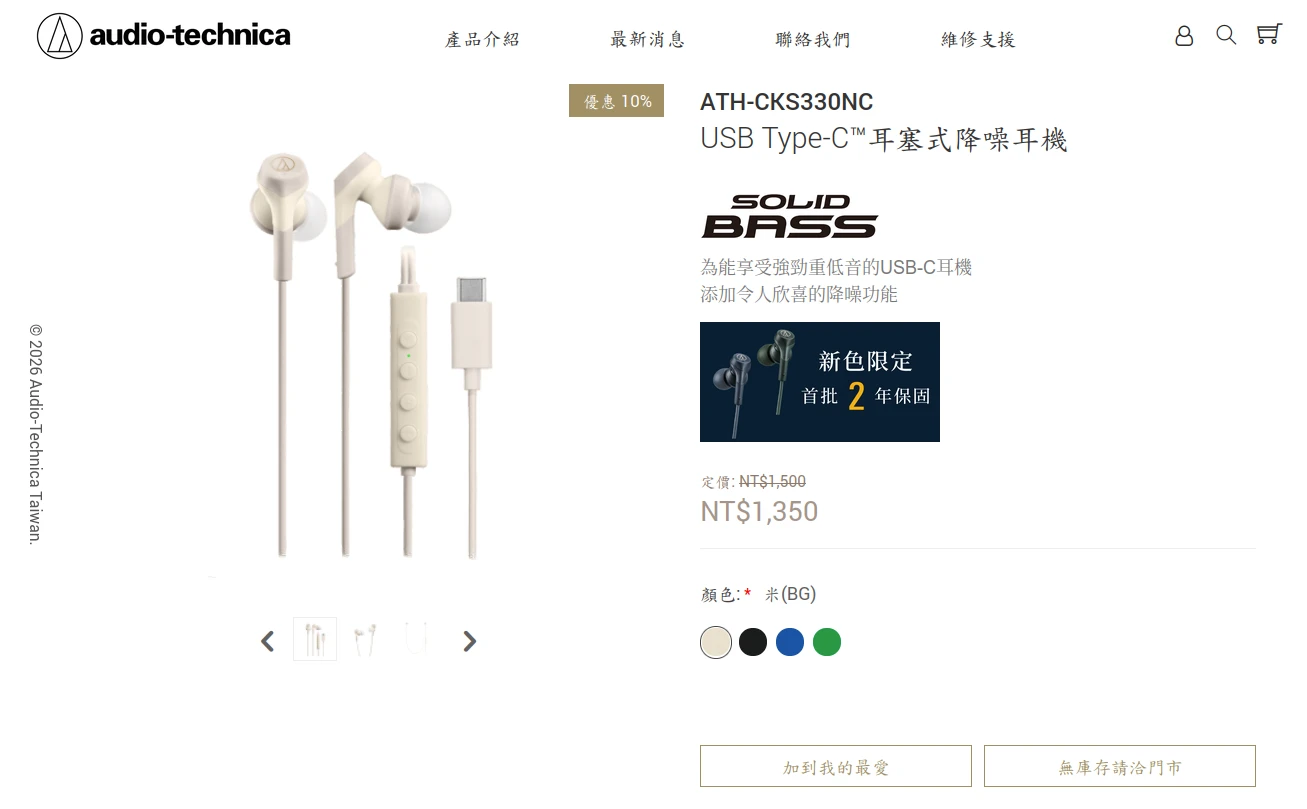Show previous product image with left arrow

coord(267,641)
